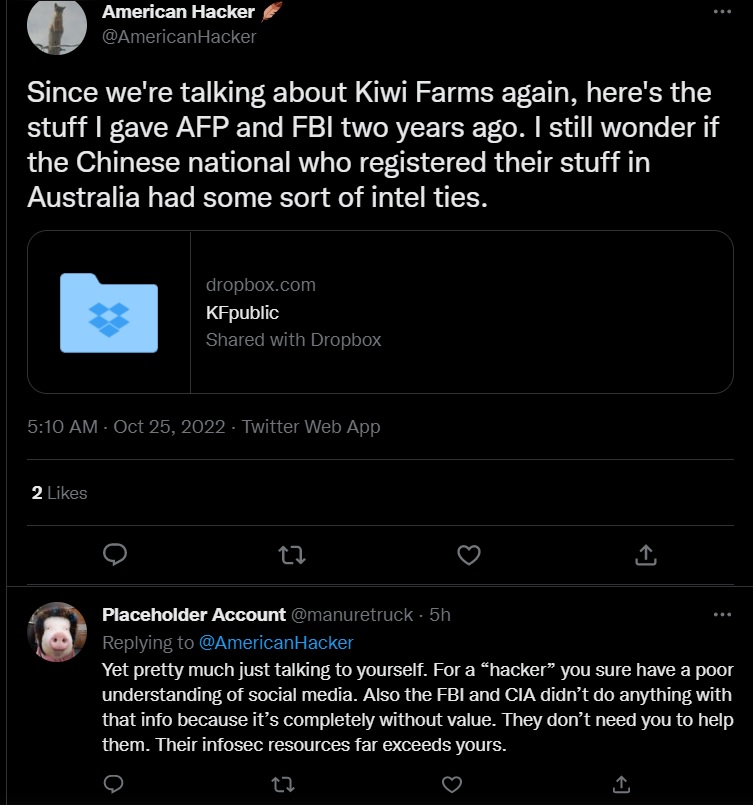Open more options for main tweet
Viewport: 753px width, 805px height.
click(722, 12)
